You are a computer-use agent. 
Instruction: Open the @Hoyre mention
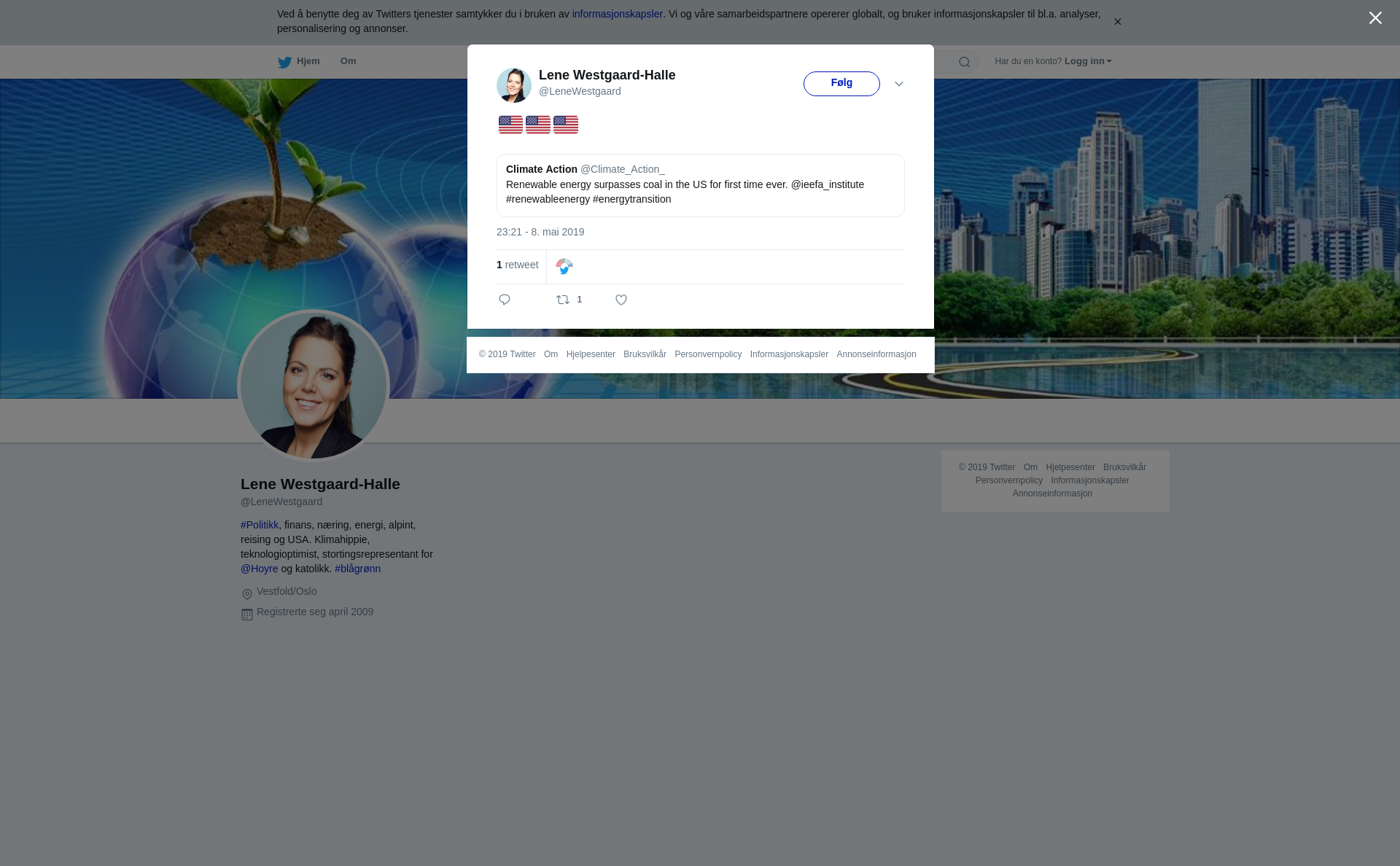[260, 569]
